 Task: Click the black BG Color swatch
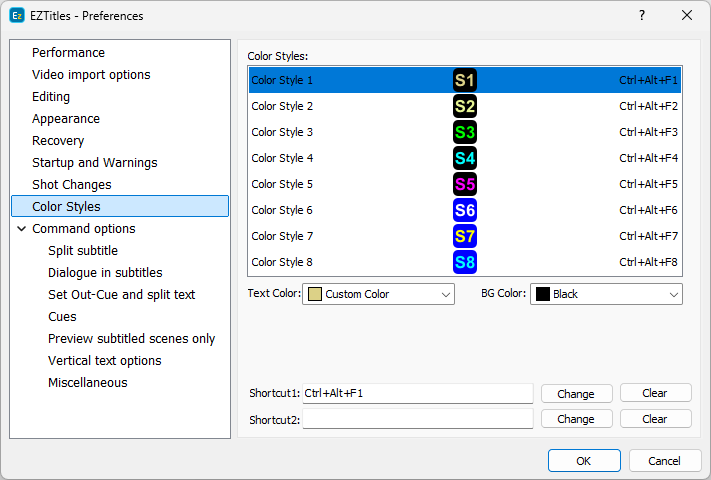click(x=543, y=294)
